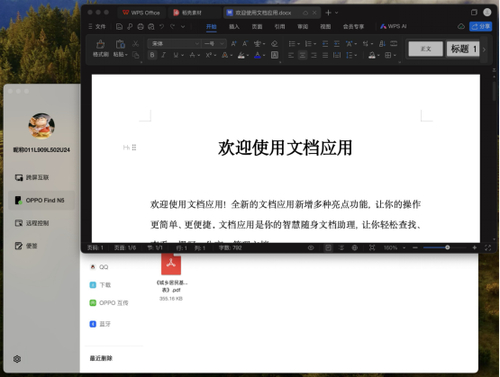The height and width of the screenshot is (377, 500).
Task: Open the 视图 ribbon tab
Action: click(x=325, y=27)
